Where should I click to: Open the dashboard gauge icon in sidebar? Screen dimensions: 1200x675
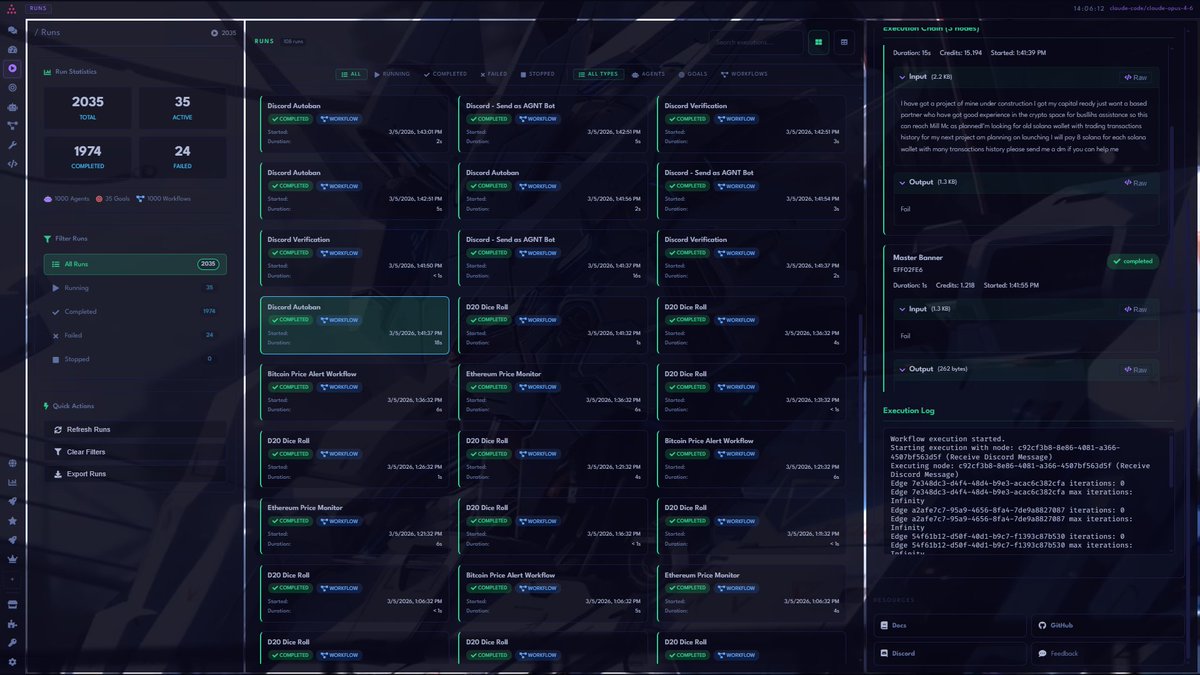click(12, 49)
